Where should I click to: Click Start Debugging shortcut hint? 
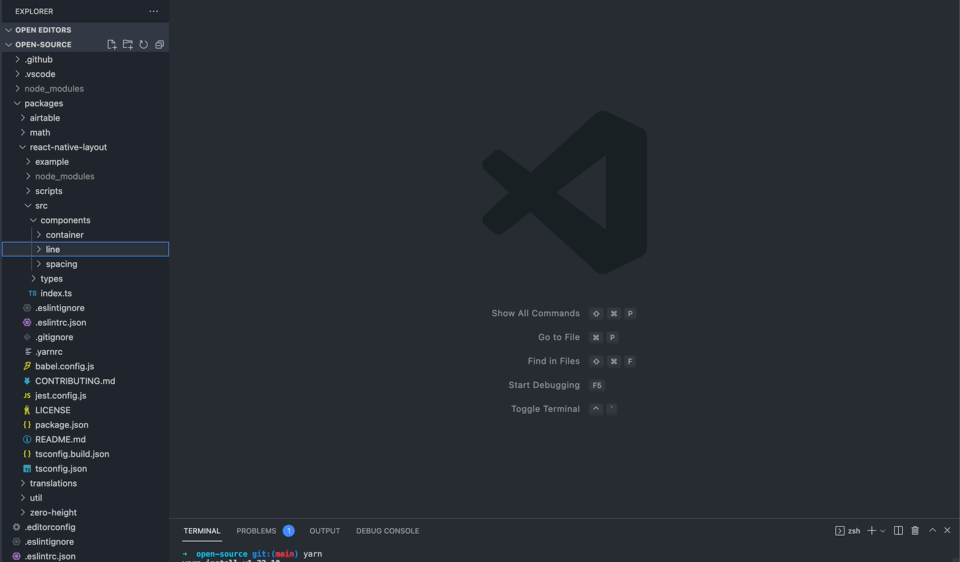click(x=544, y=385)
